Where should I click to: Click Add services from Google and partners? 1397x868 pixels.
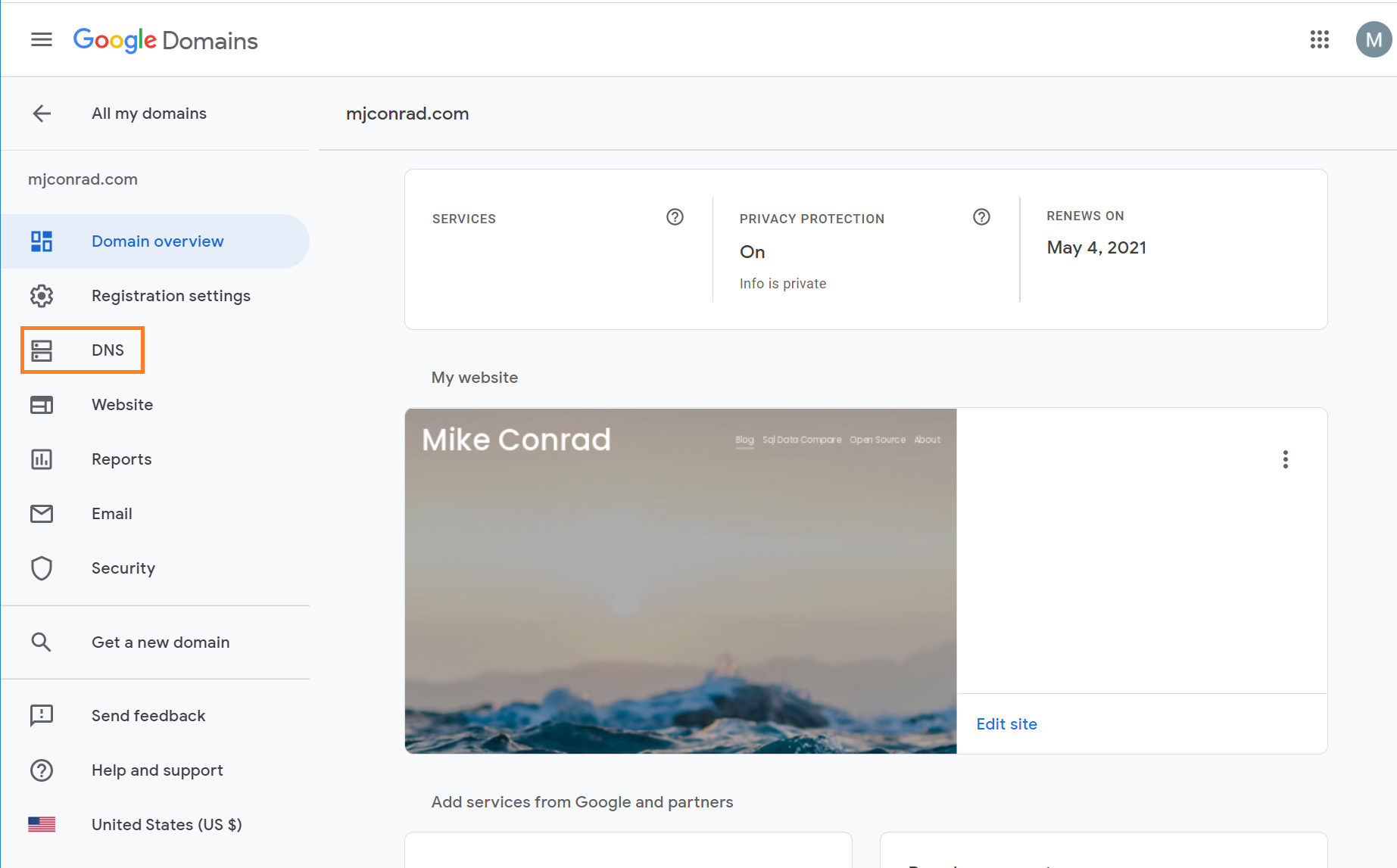582,802
